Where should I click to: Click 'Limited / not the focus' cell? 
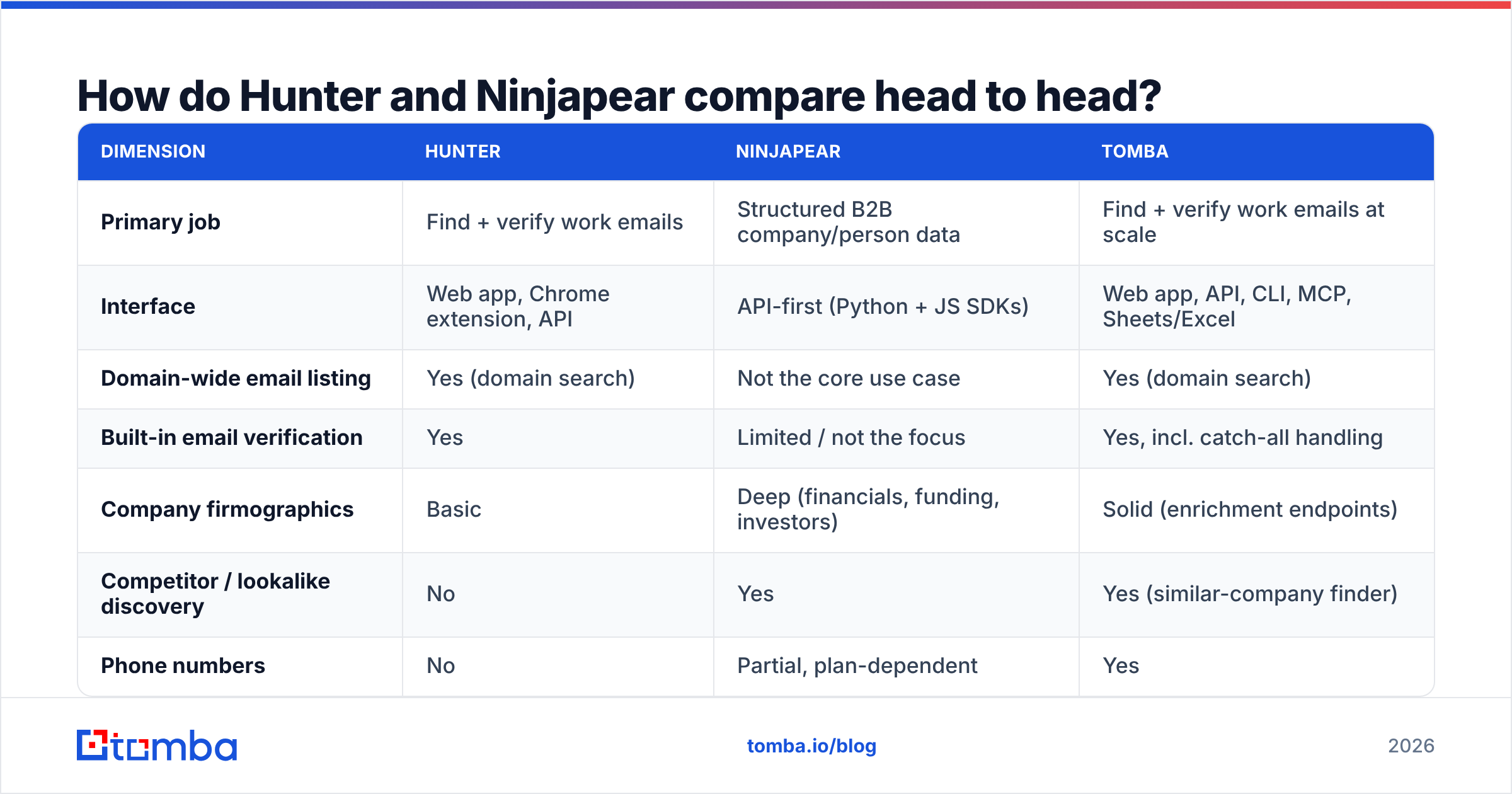coord(851,438)
